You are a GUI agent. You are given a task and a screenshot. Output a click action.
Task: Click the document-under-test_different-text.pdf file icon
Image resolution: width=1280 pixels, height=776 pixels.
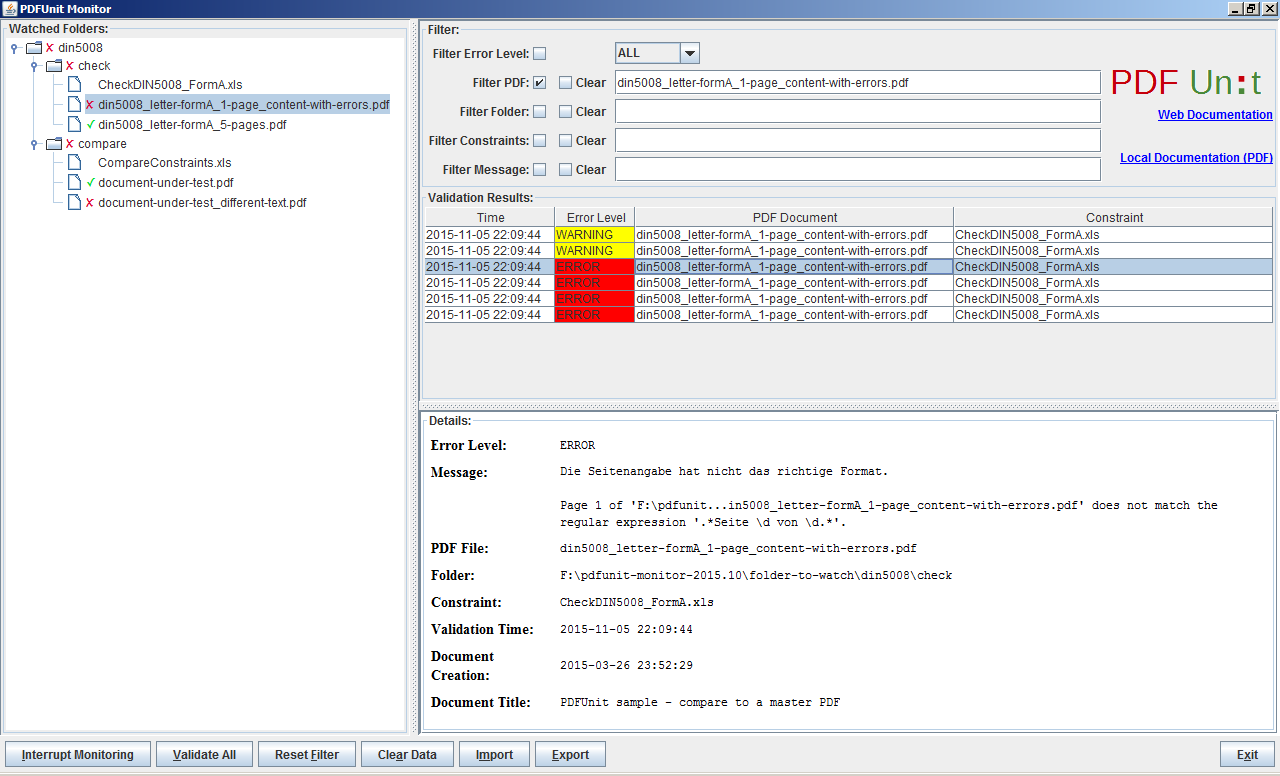(74, 203)
